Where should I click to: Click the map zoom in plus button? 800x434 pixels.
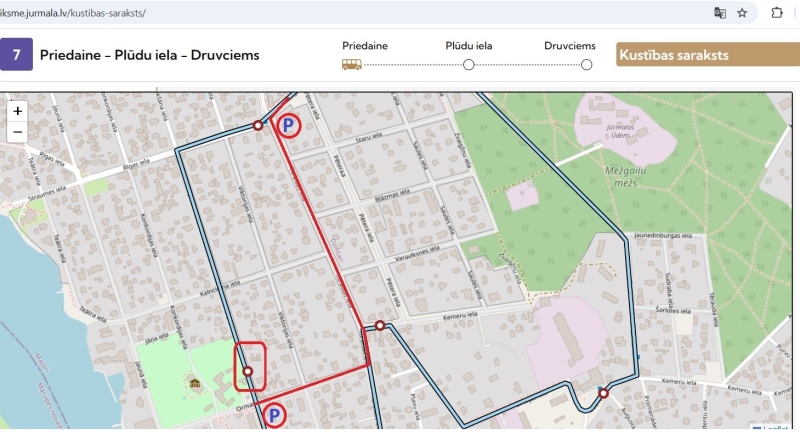pyautogui.click(x=17, y=111)
